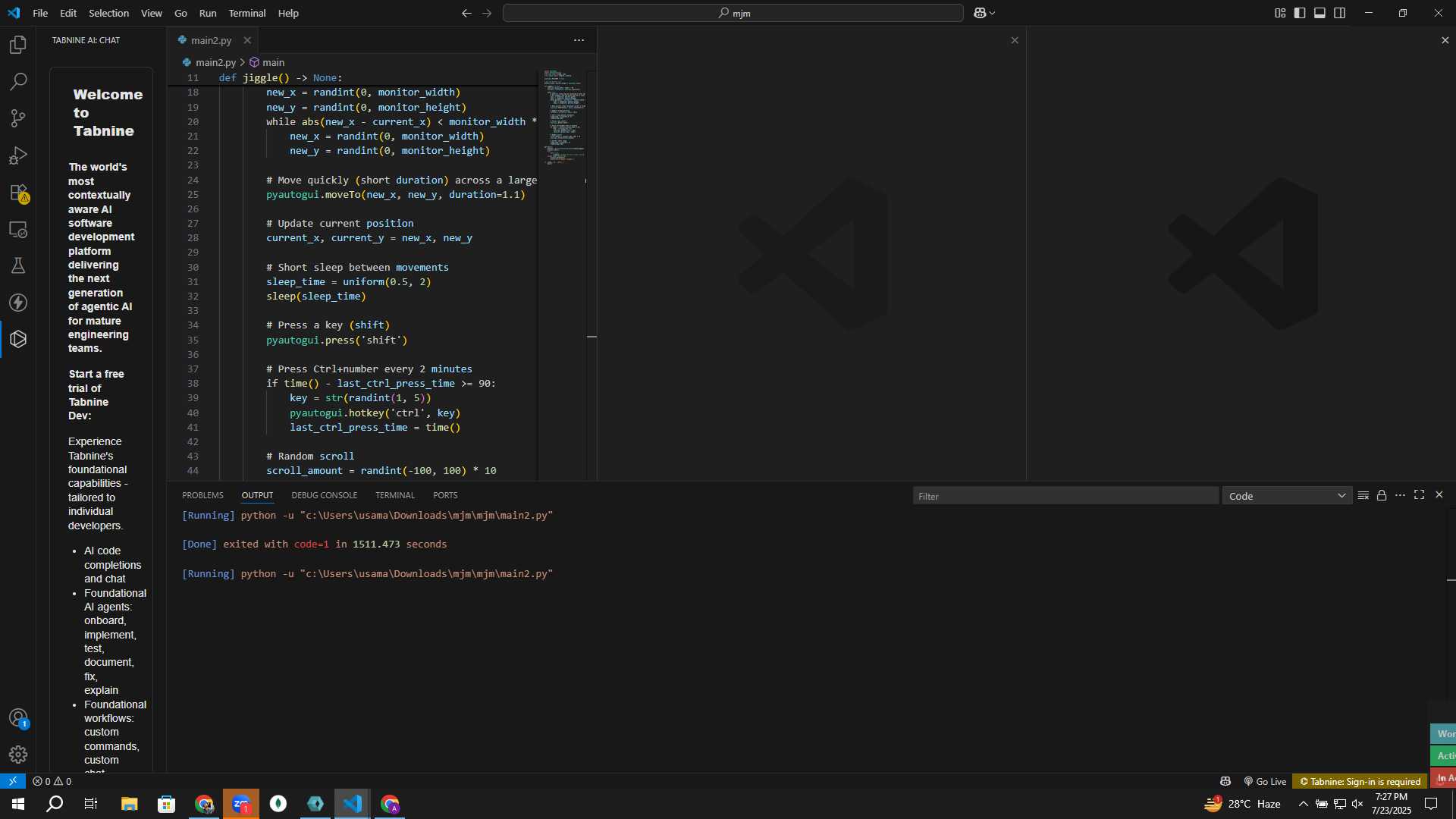Viewport: 1456px width, 819px height.
Task: Click the Copilot status bar icon
Action: pyautogui.click(x=1225, y=781)
